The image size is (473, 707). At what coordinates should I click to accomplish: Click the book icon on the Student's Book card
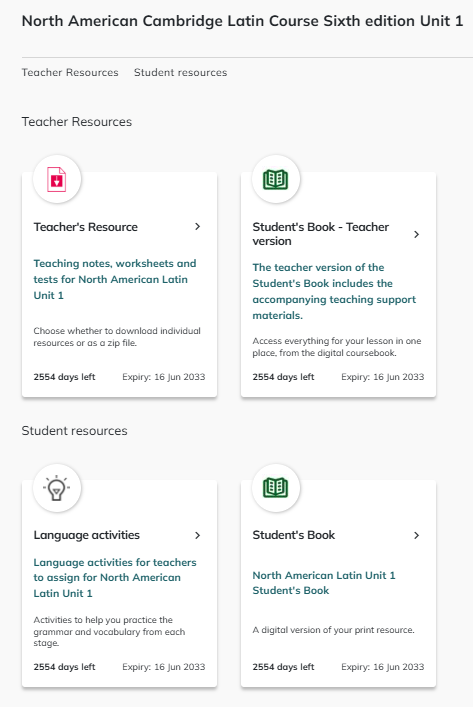pos(276,488)
